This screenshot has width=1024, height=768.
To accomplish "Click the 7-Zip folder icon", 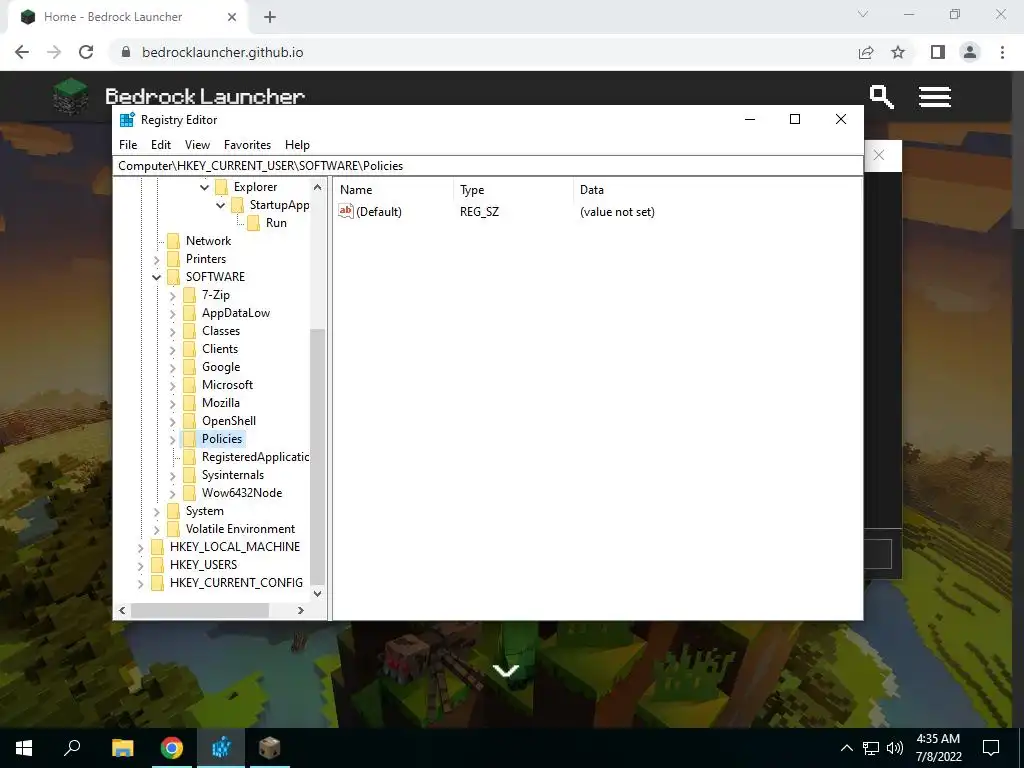I will pyautogui.click(x=189, y=295).
